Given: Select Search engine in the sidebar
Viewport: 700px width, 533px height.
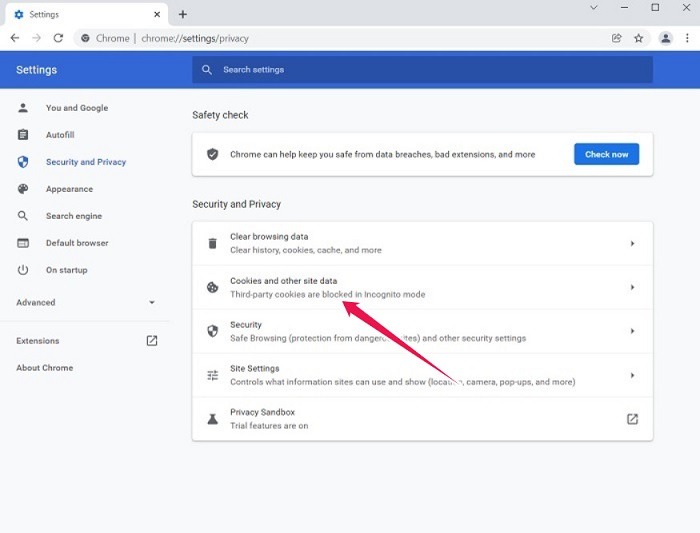Looking at the screenshot, I should click(74, 216).
